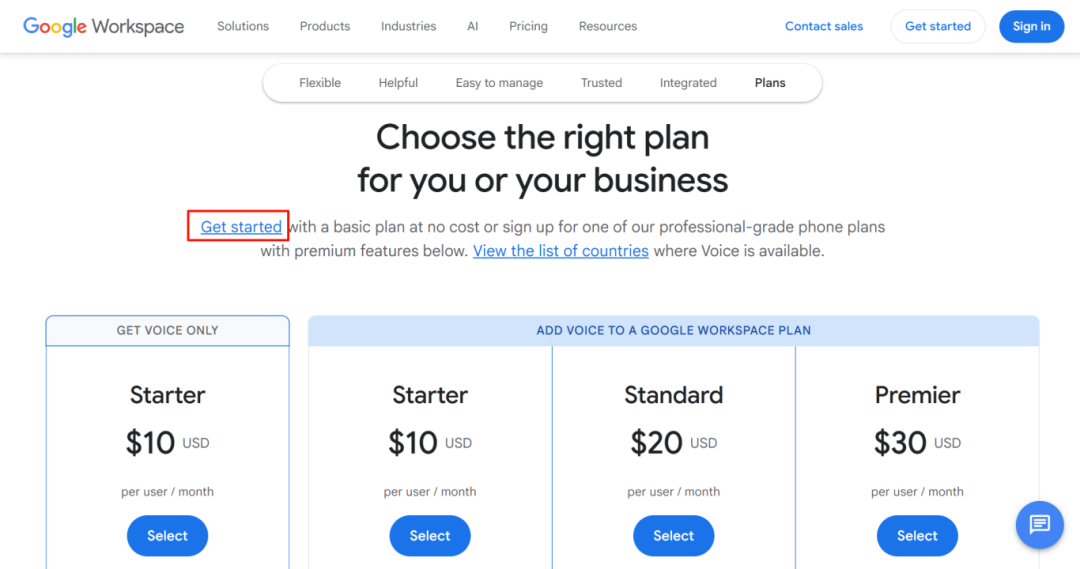The image size is (1080, 569).
Task: Open View the list of countries link
Action: click(561, 251)
